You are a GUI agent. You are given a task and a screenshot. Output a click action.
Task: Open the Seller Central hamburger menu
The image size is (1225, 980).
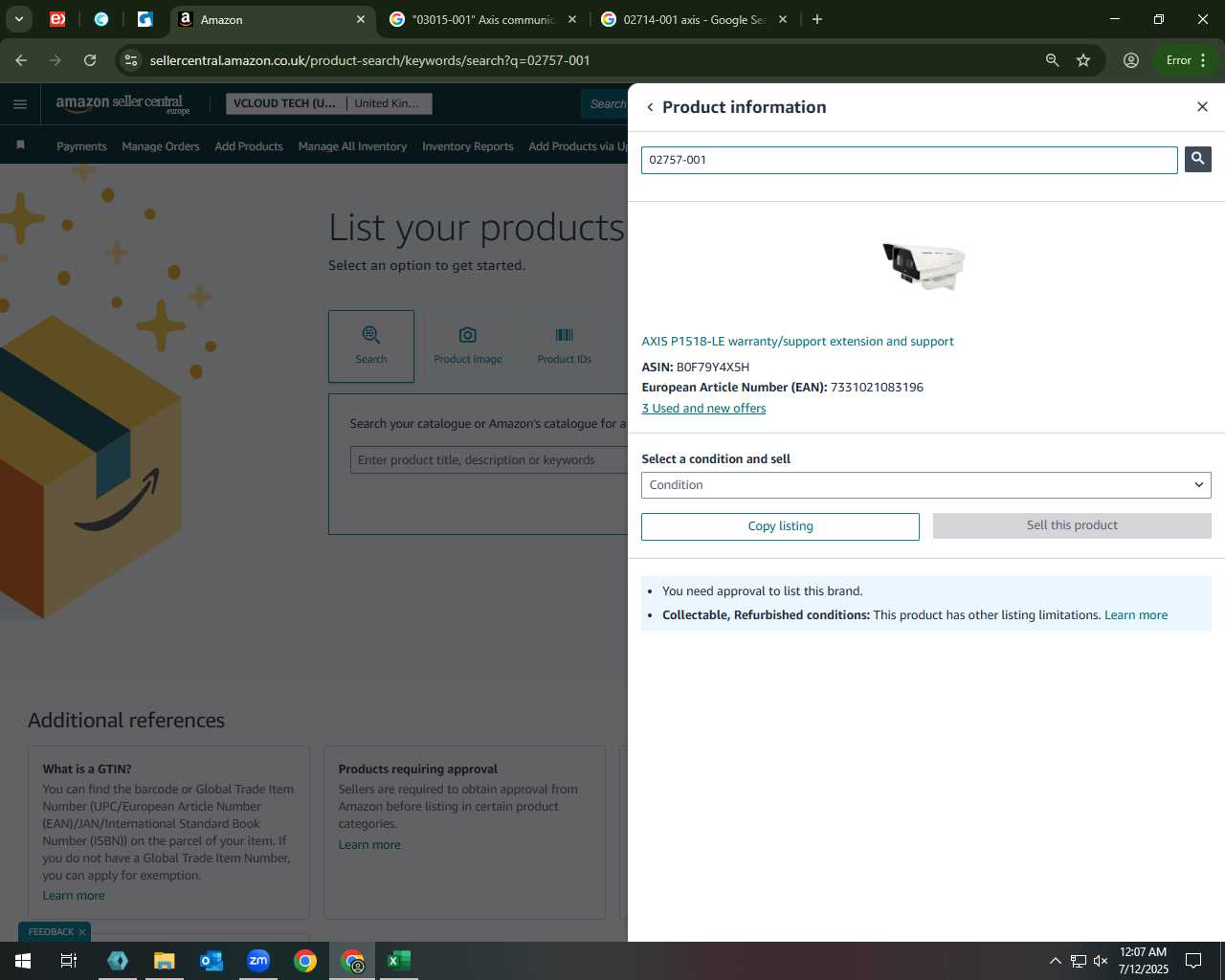(20, 104)
